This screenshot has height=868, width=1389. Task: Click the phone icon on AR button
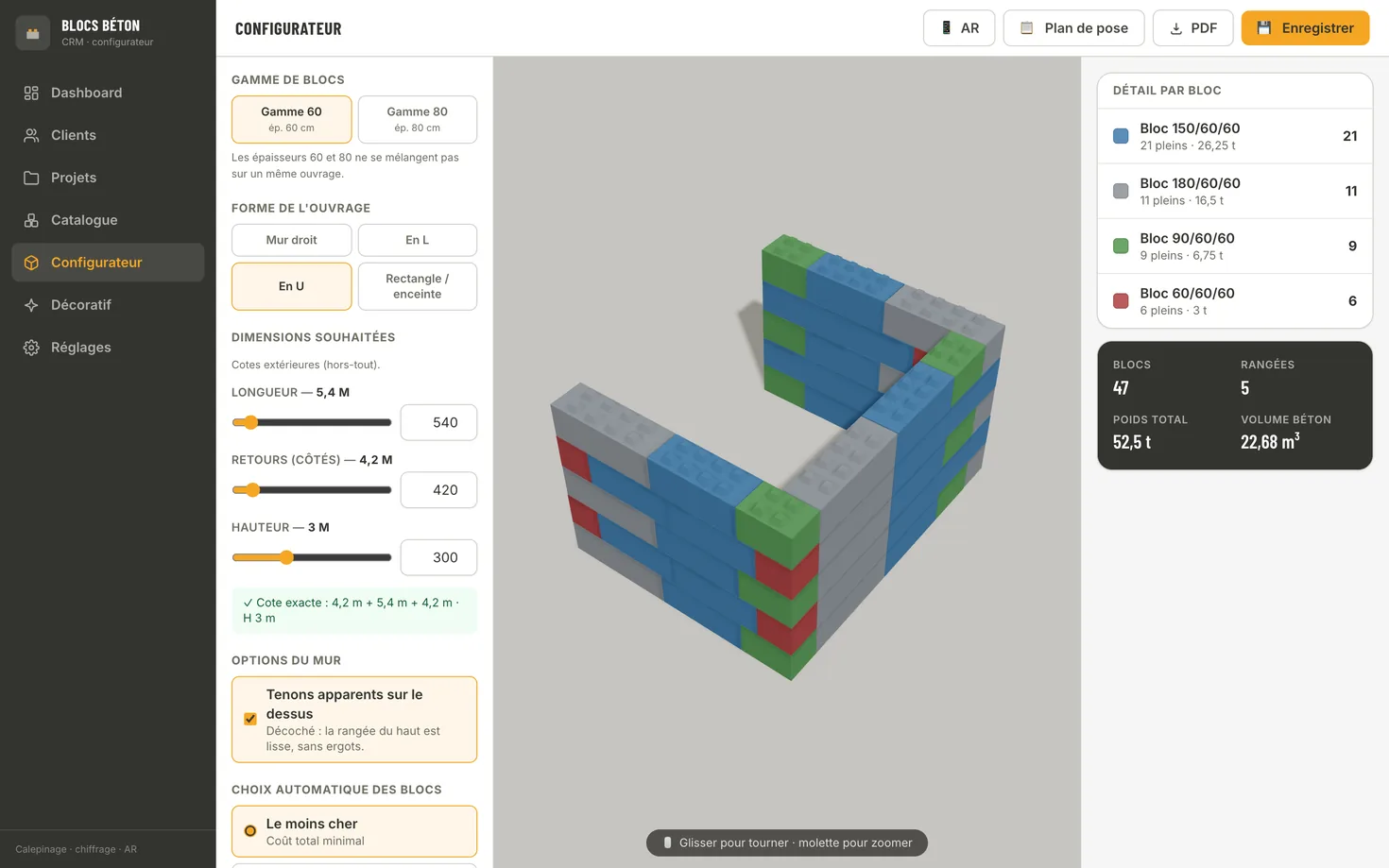tap(946, 28)
